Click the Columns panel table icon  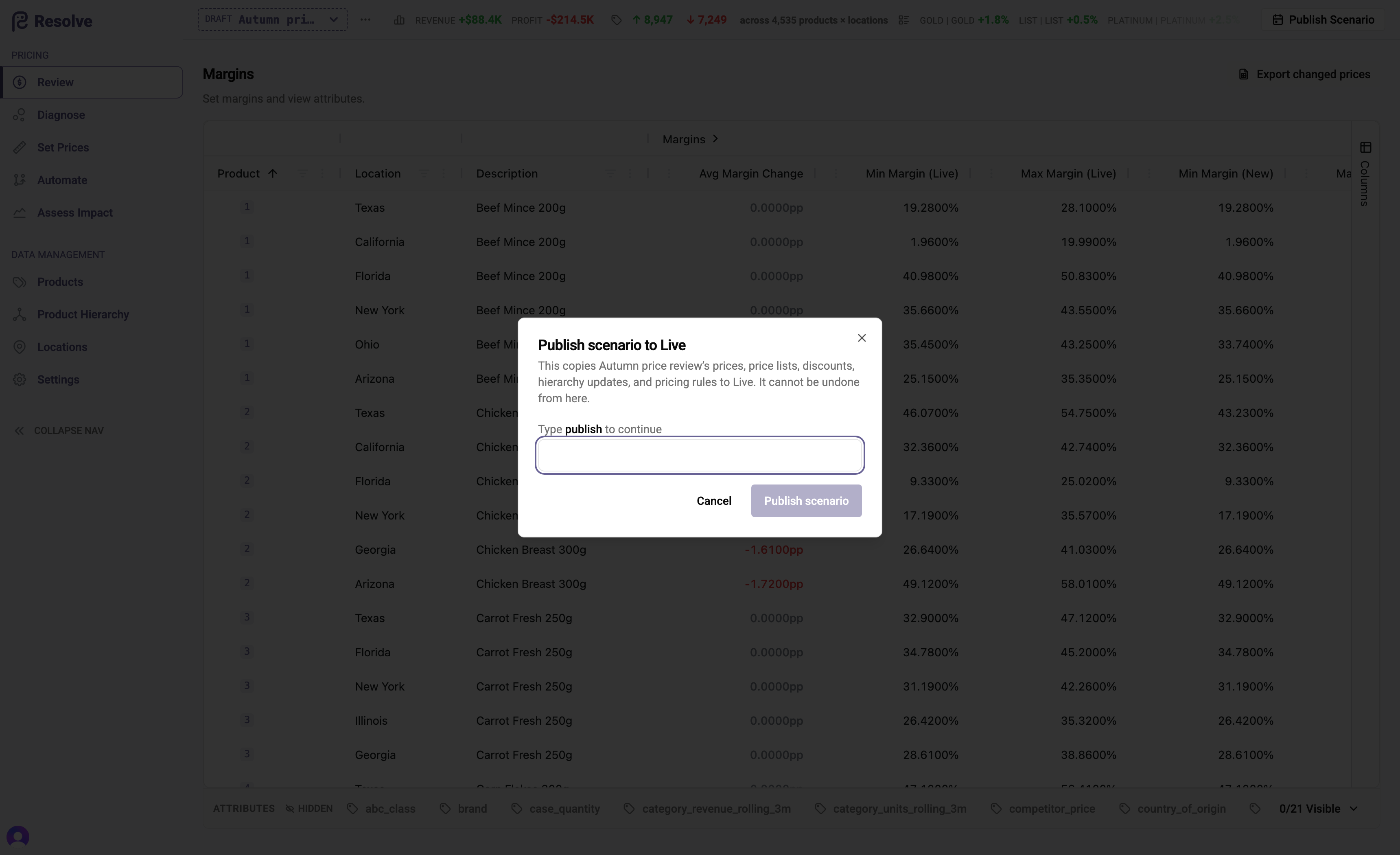1365,147
